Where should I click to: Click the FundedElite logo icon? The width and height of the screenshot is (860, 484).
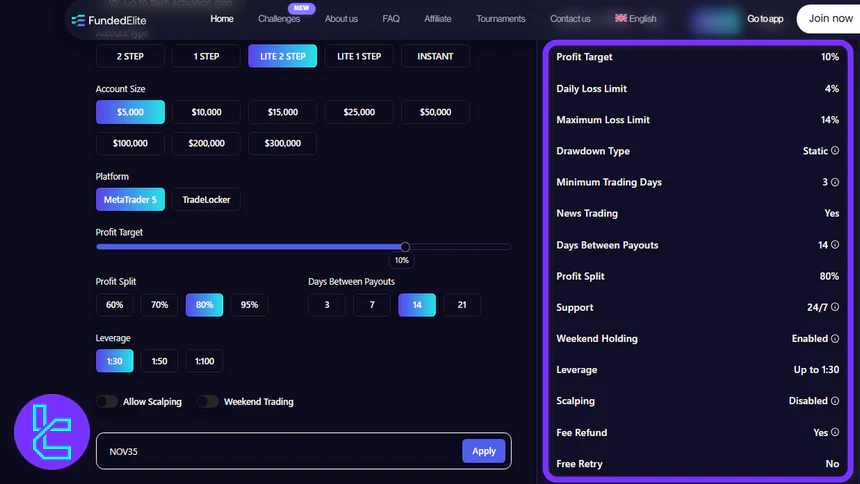(78, 20)
